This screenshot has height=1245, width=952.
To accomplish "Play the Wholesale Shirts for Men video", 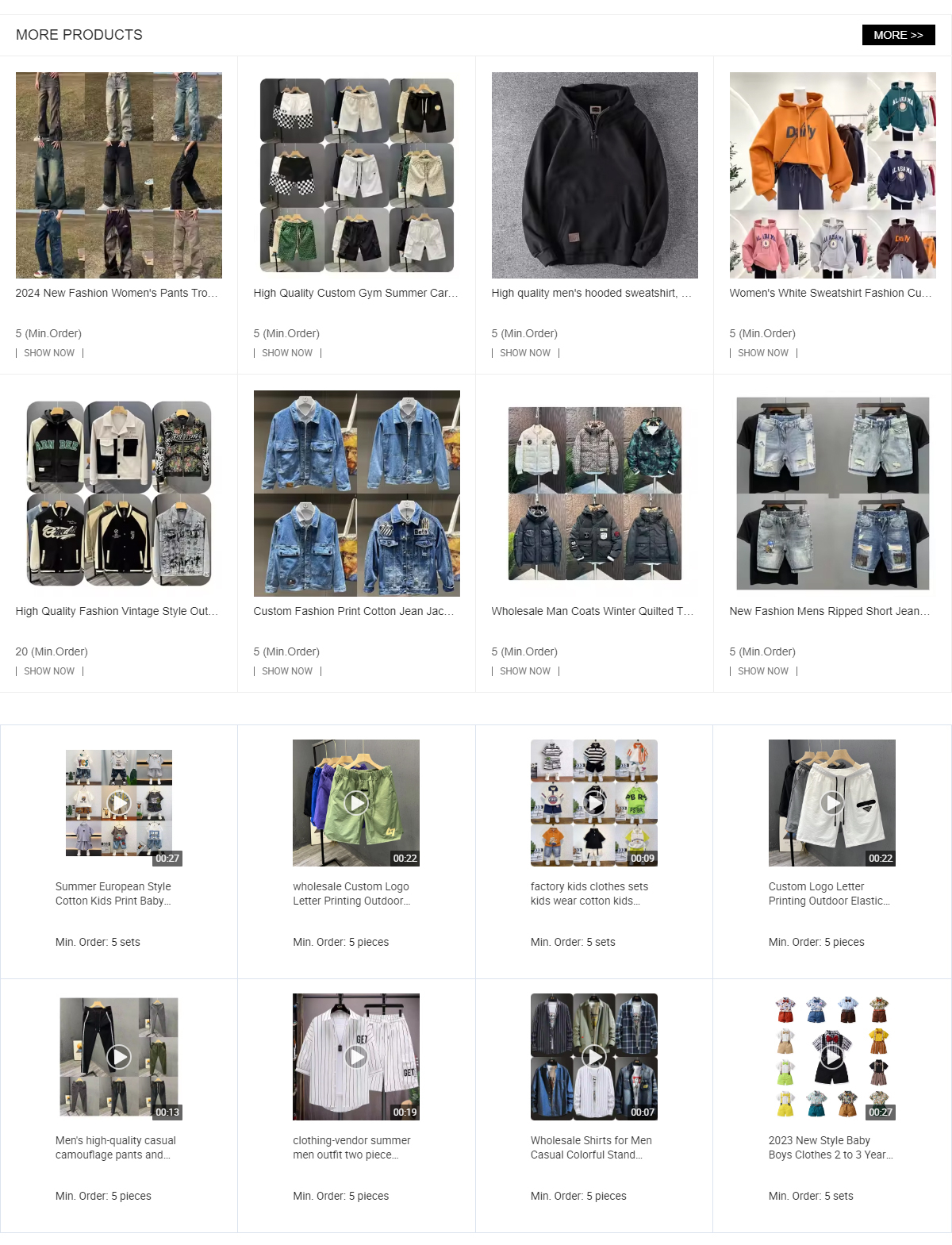I will [594, 1057].
